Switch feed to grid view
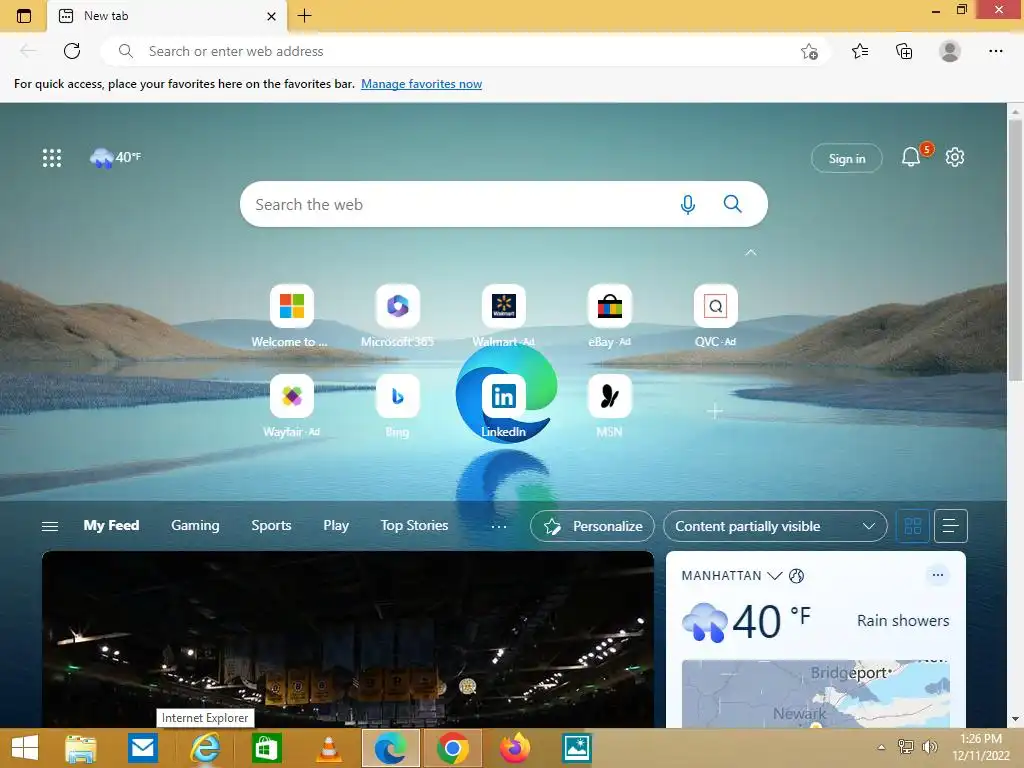1024x768 pixels. point(912,526)
